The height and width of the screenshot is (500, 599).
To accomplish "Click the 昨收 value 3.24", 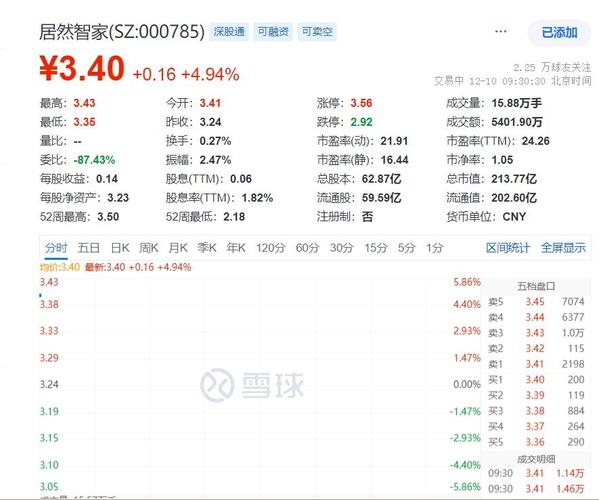I will coord(210,122).
